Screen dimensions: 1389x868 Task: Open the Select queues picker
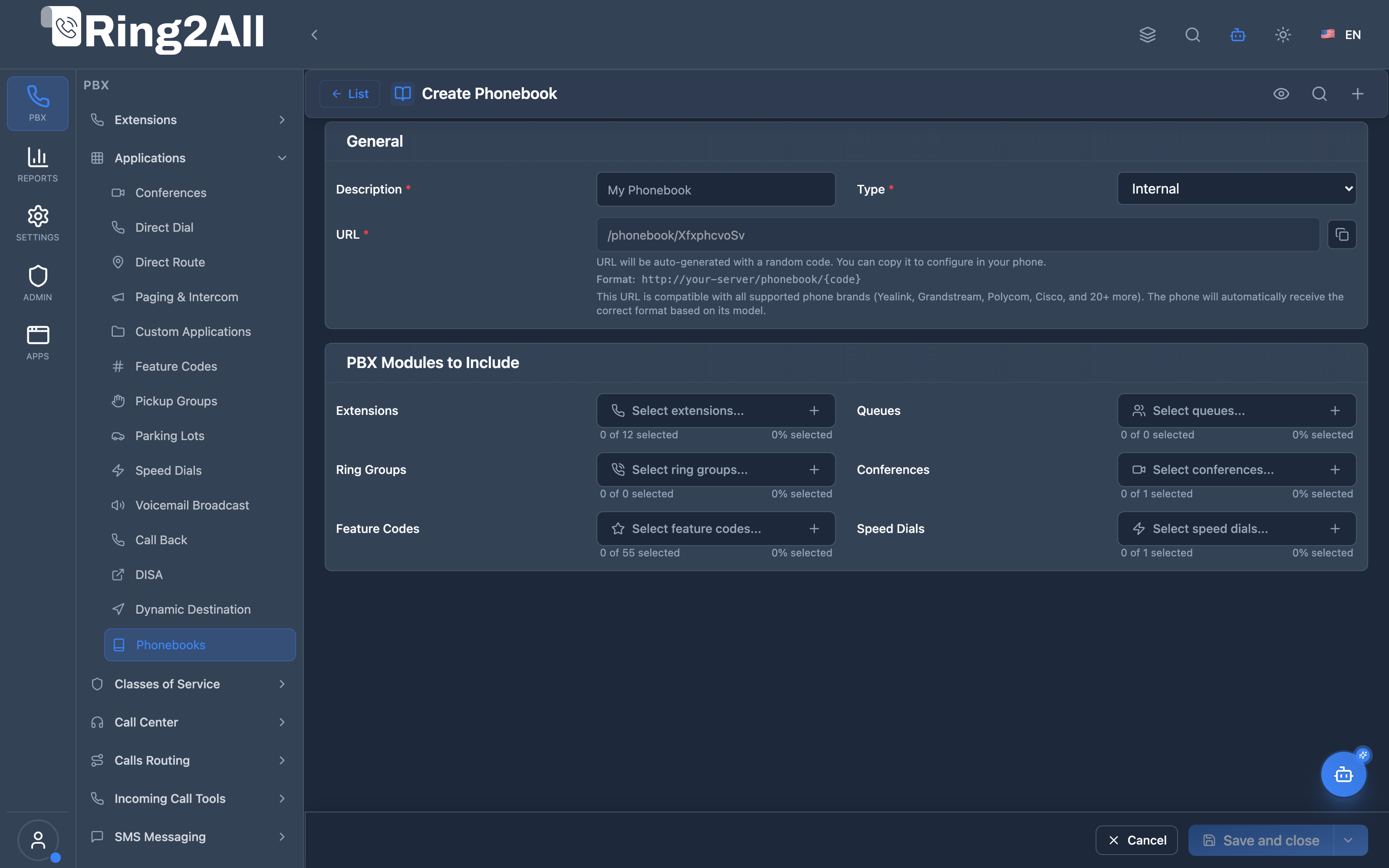[1237, 411]
